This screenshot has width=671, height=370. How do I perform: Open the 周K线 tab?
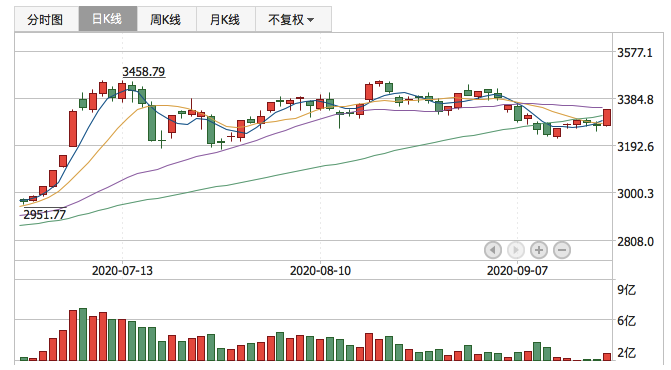tap(166, 19)
